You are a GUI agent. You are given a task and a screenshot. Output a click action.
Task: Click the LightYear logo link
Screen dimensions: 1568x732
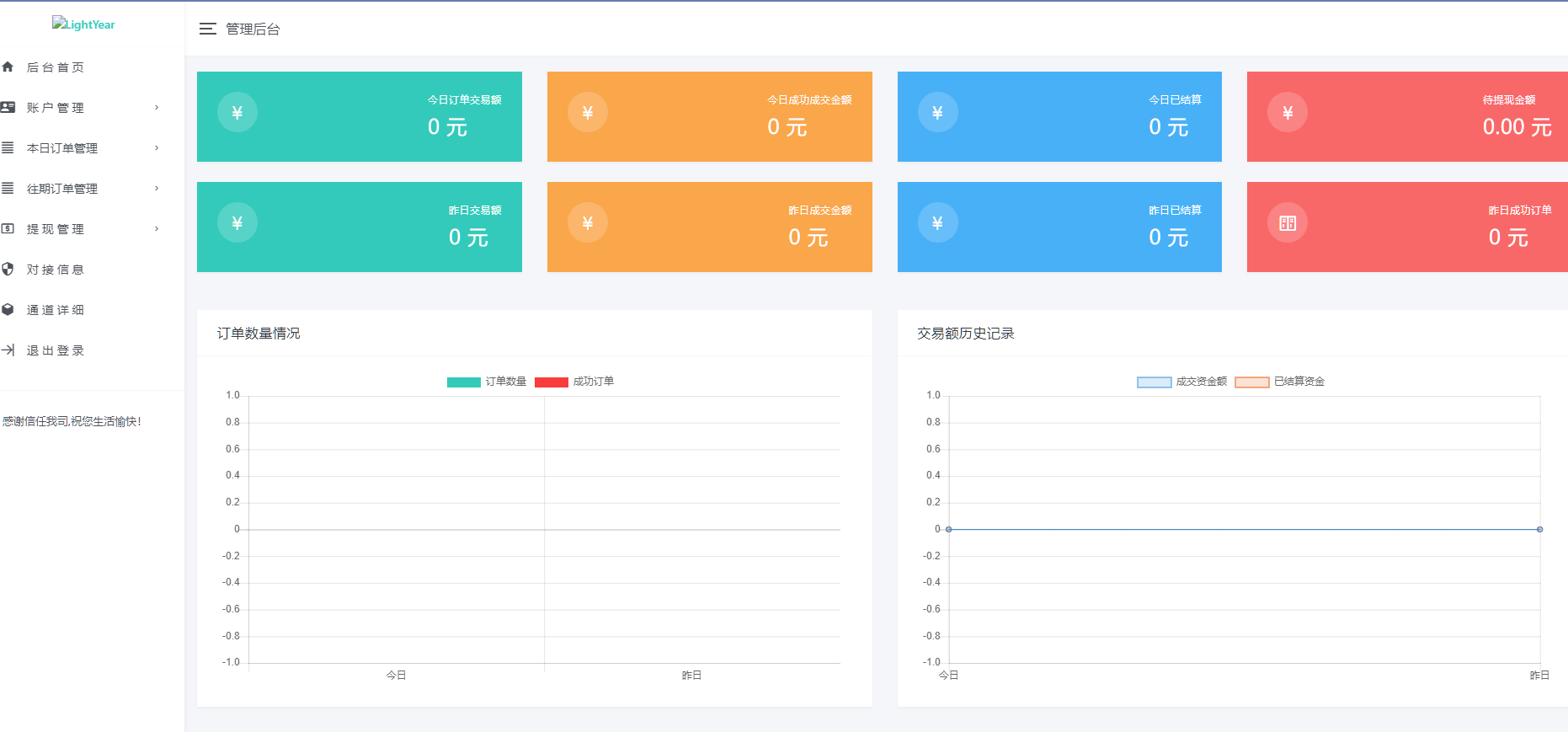(x=83, y=24)
